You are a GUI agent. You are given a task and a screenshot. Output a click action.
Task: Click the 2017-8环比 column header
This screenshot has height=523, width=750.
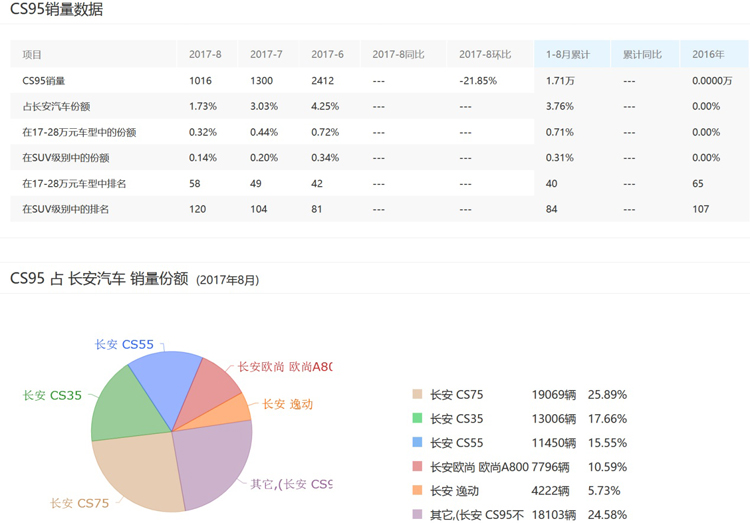pyautogui.click(x=485, y=55)
